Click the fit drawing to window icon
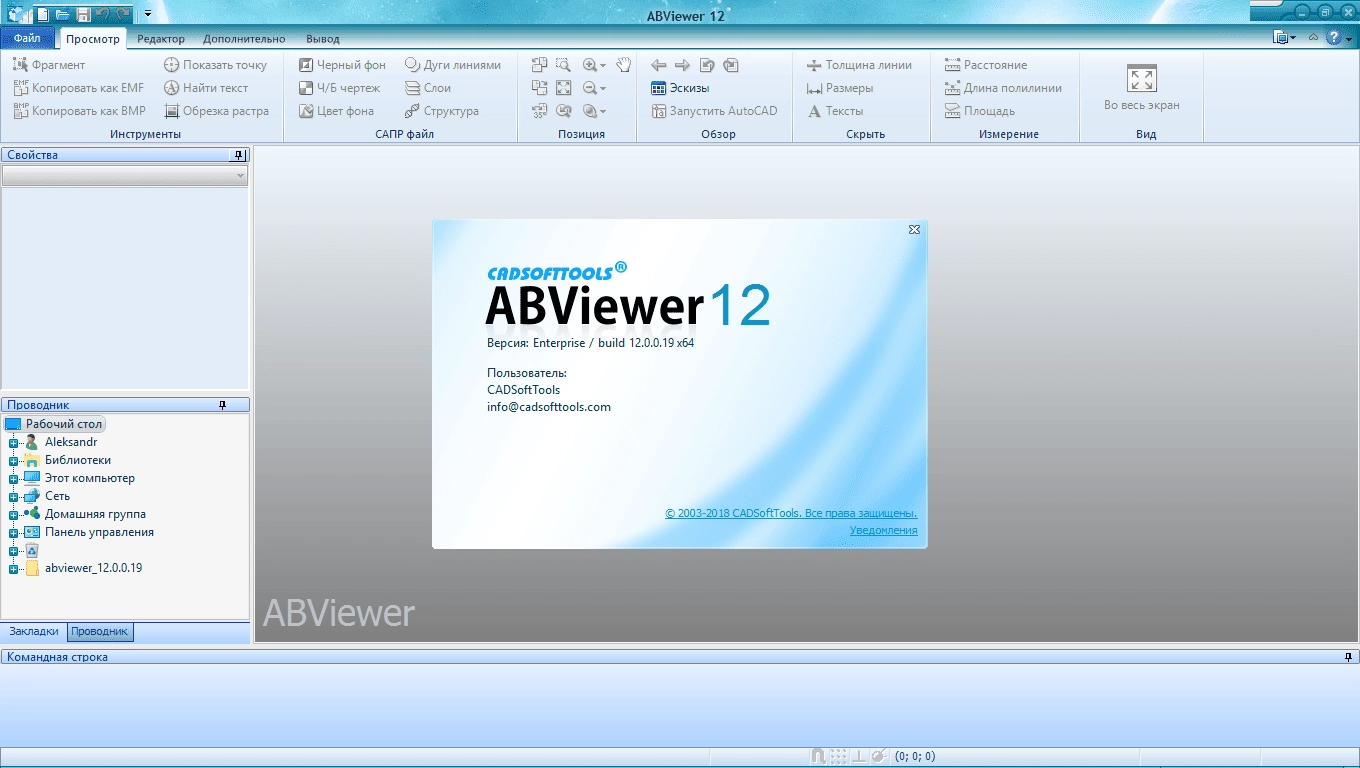1360x768 pixels. coord(564,88)
